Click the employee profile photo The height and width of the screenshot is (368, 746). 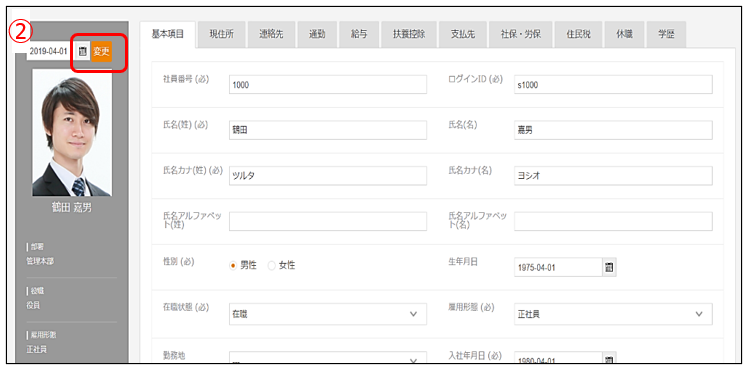(x=72, y=133)
